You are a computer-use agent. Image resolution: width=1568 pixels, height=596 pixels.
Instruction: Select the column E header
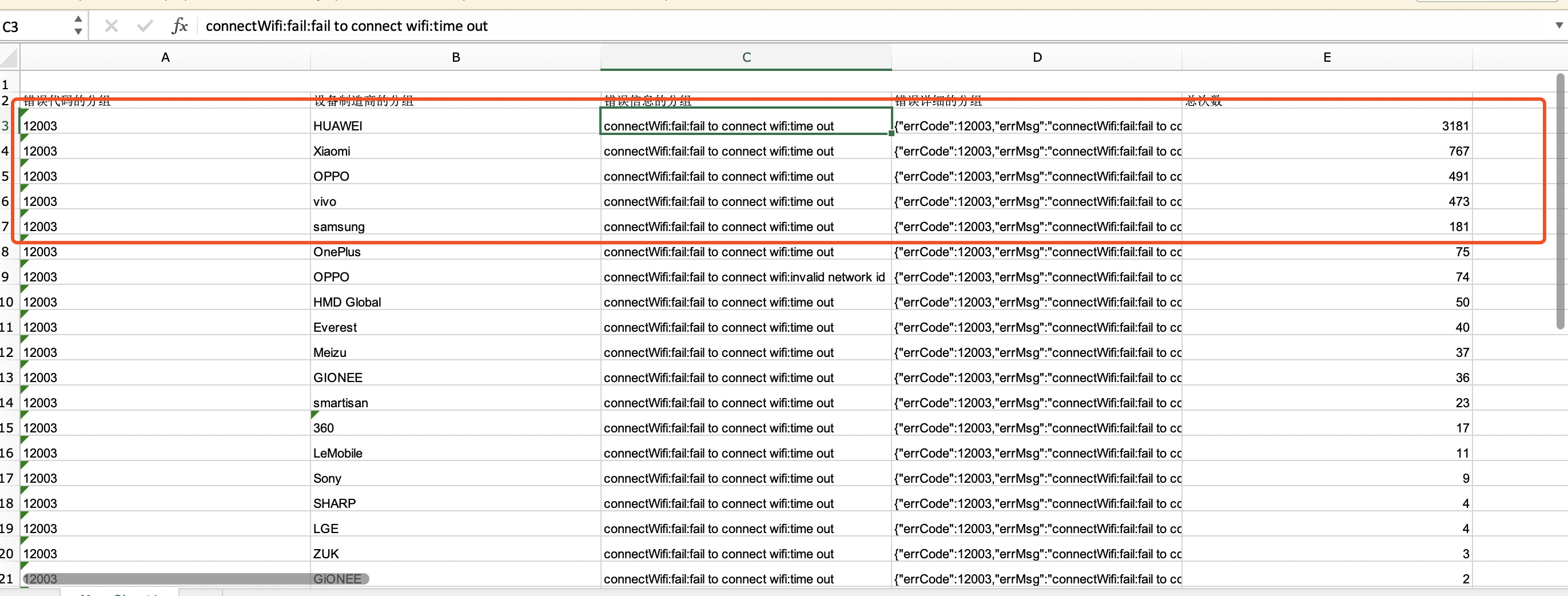(1326, 57)
